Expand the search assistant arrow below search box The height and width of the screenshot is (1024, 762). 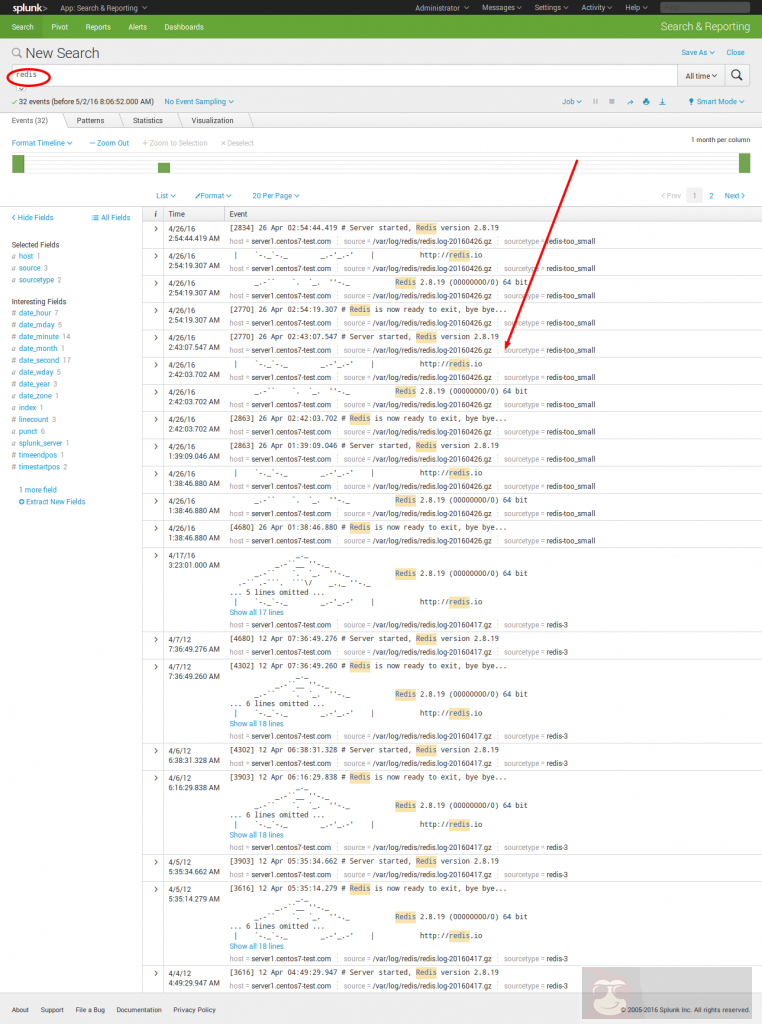point(22,89)
